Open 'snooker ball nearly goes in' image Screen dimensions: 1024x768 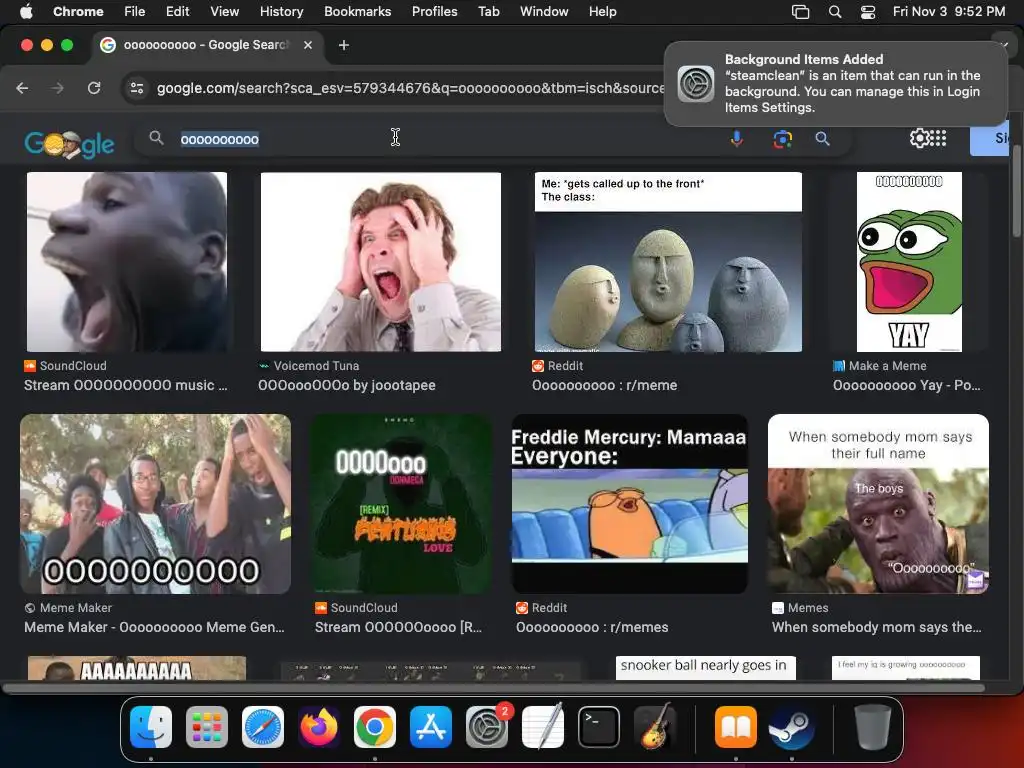pos(705,668)
